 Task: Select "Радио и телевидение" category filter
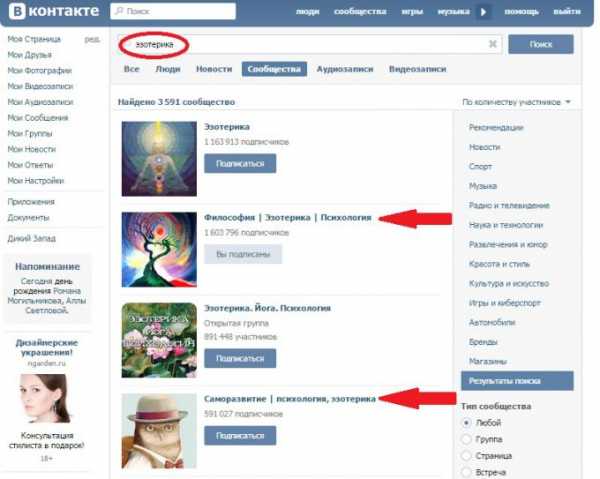509,206
